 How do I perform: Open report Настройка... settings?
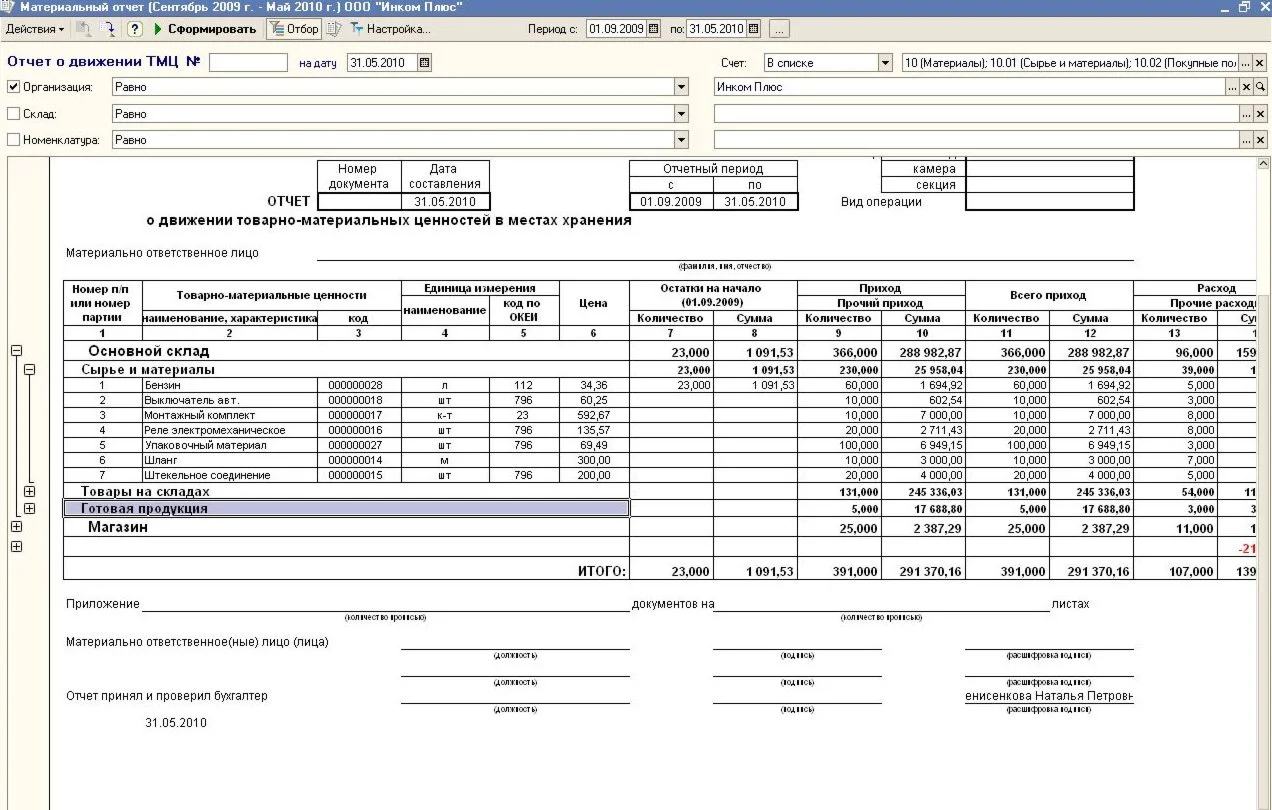390,29
